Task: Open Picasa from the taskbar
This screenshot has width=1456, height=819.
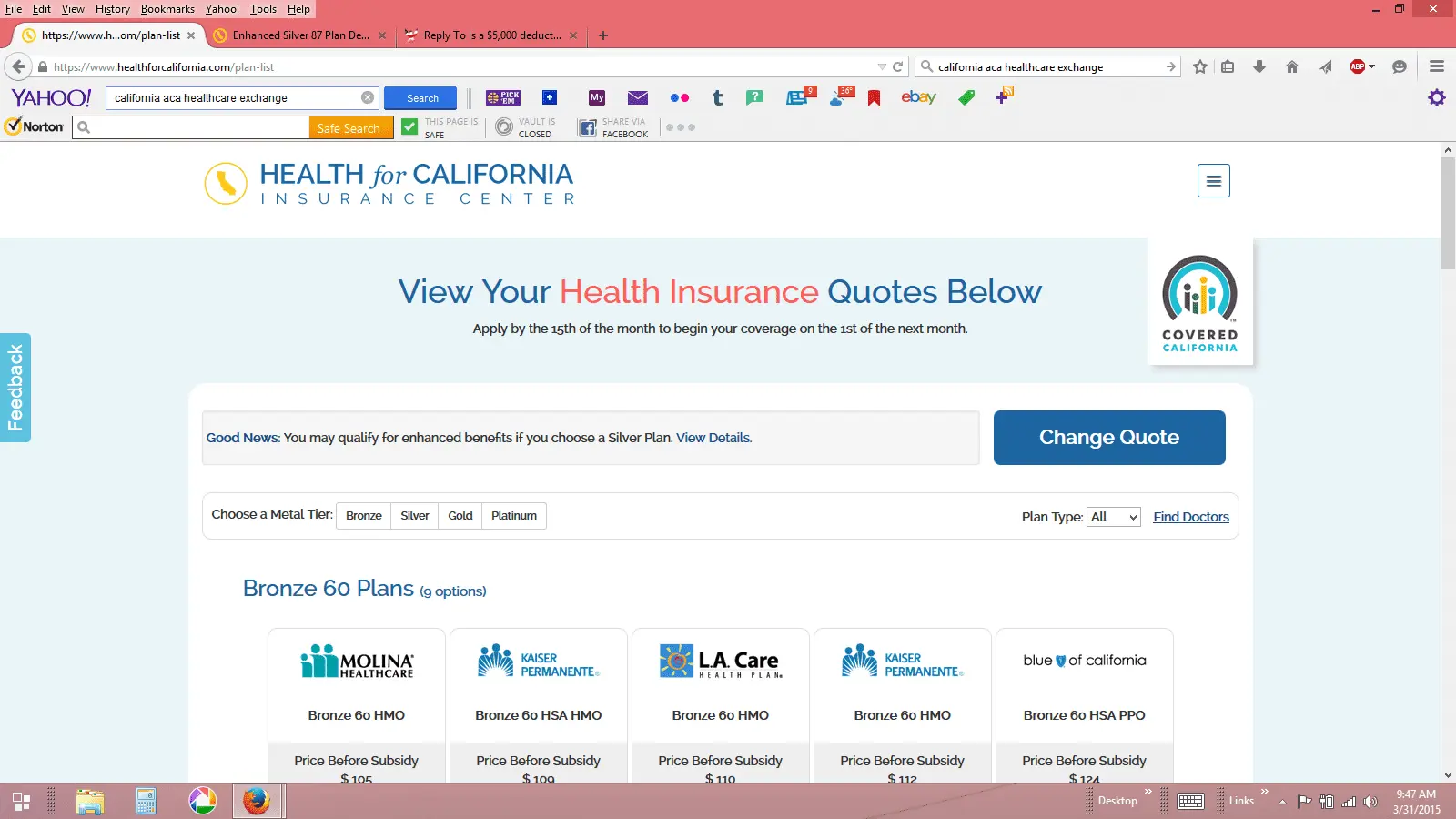Action: (202, 801)
